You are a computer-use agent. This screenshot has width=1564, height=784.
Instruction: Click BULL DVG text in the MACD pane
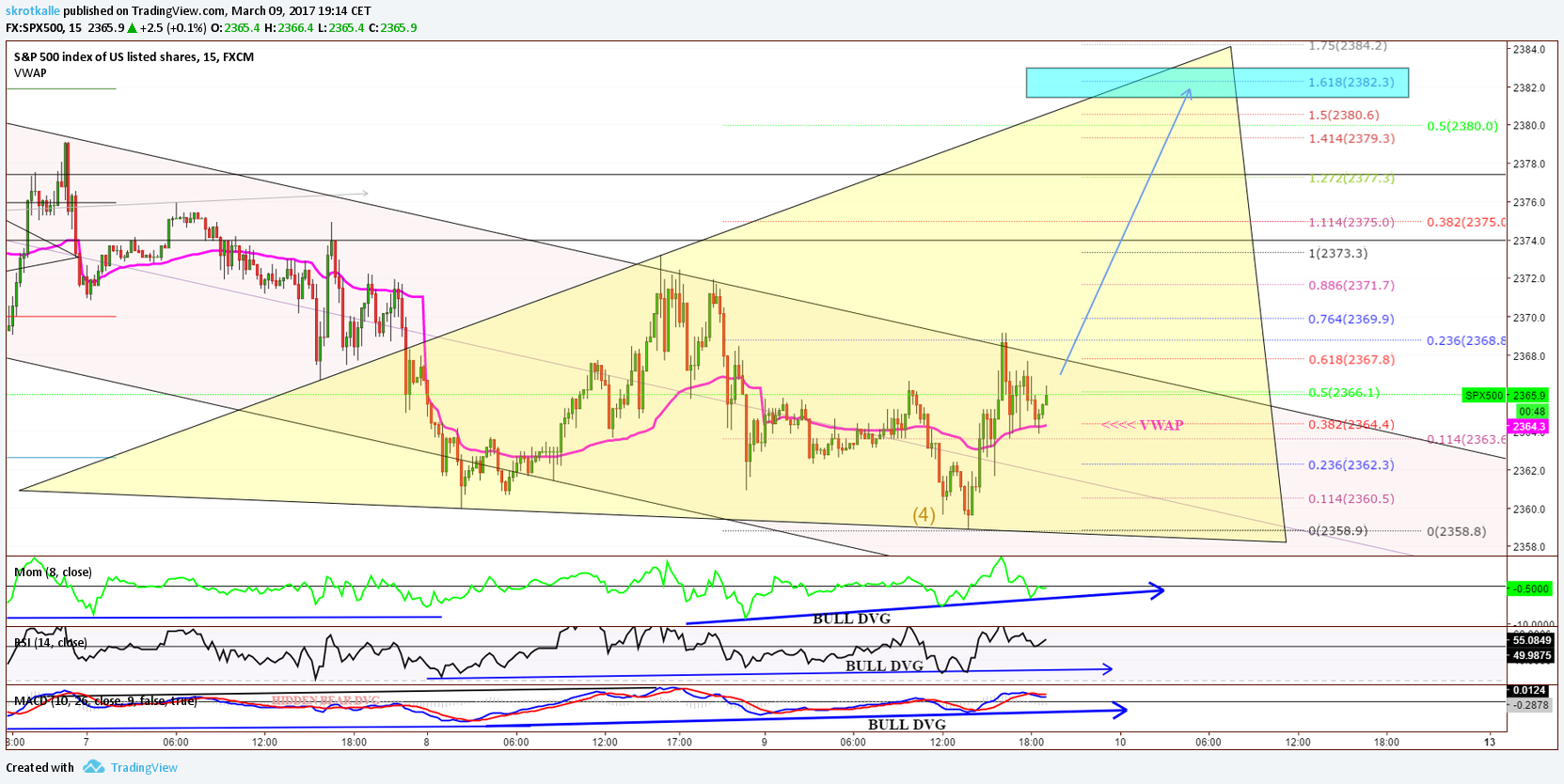(907, 724)
